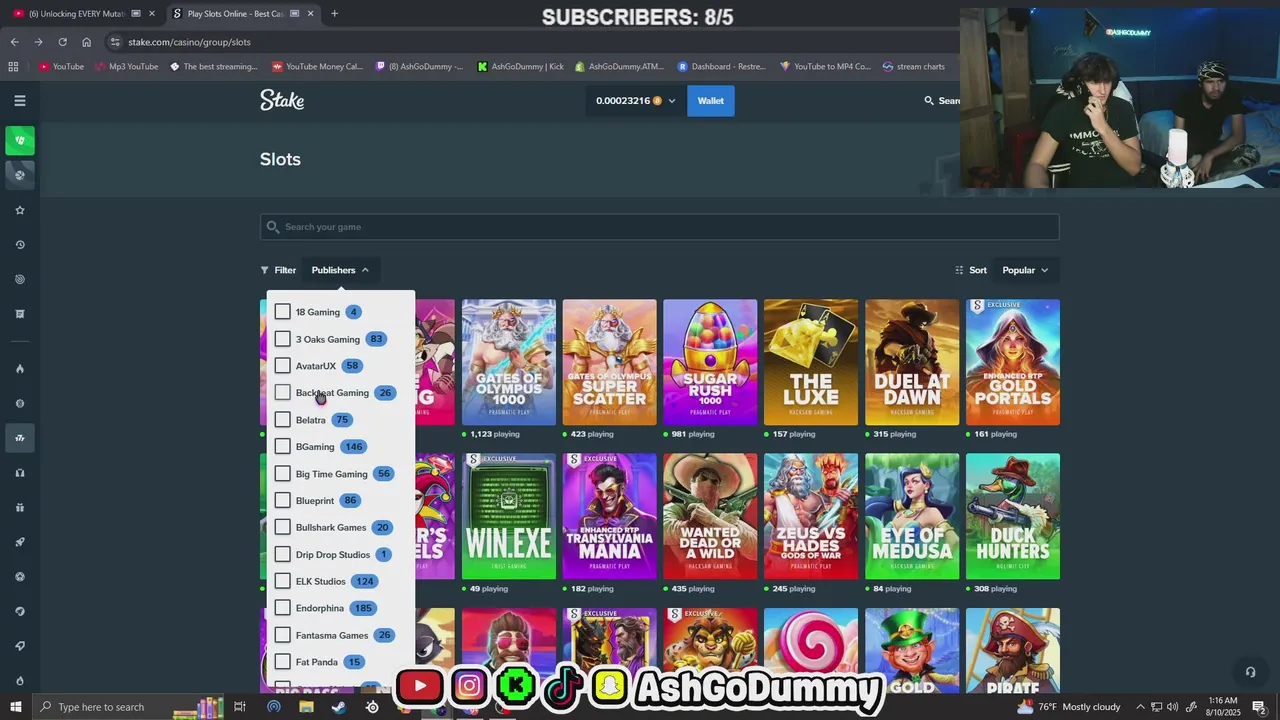This screenshot has width=1280, height=720.
Task: Open Steam from the taskbar
Action: [x=339, y=707]
